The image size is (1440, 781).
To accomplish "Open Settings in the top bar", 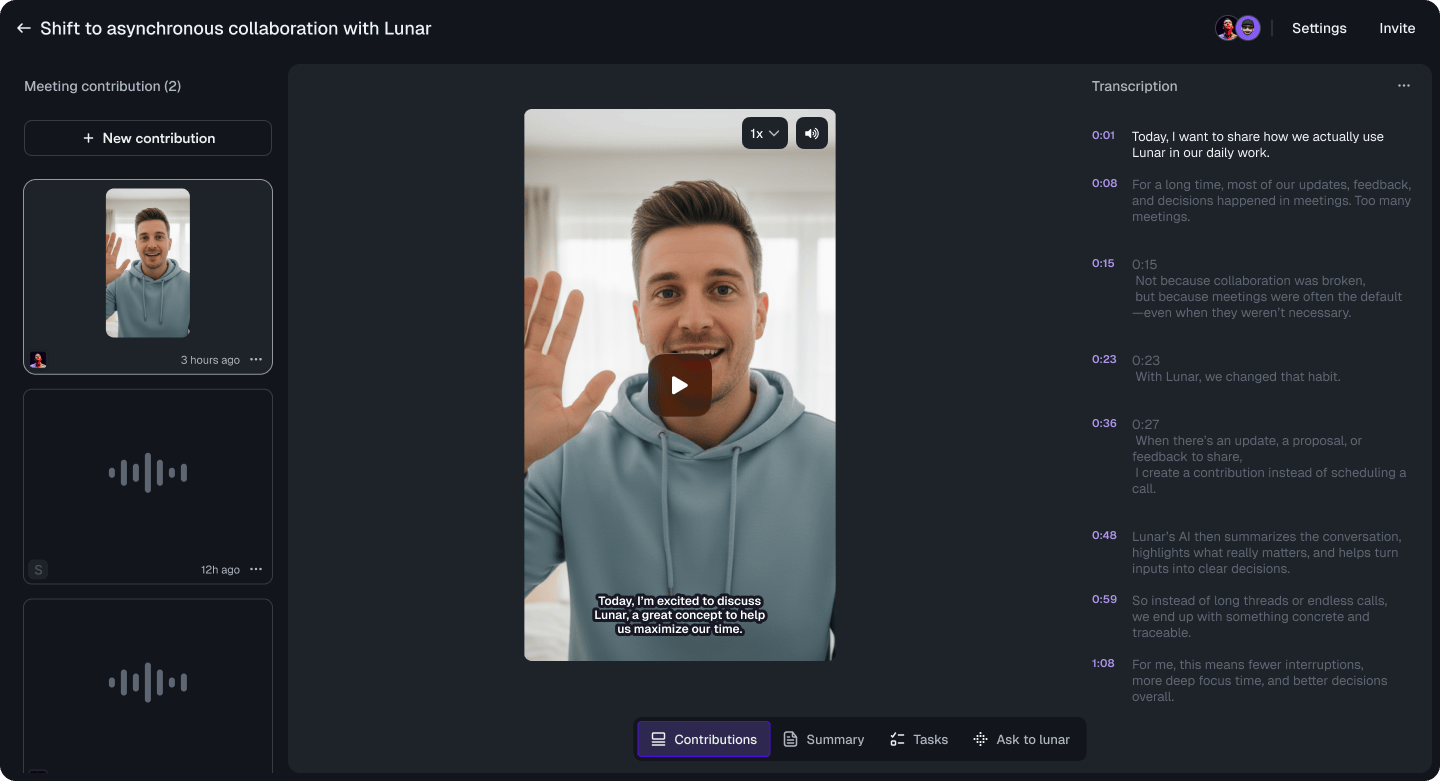I will [x=1319, y=28].
